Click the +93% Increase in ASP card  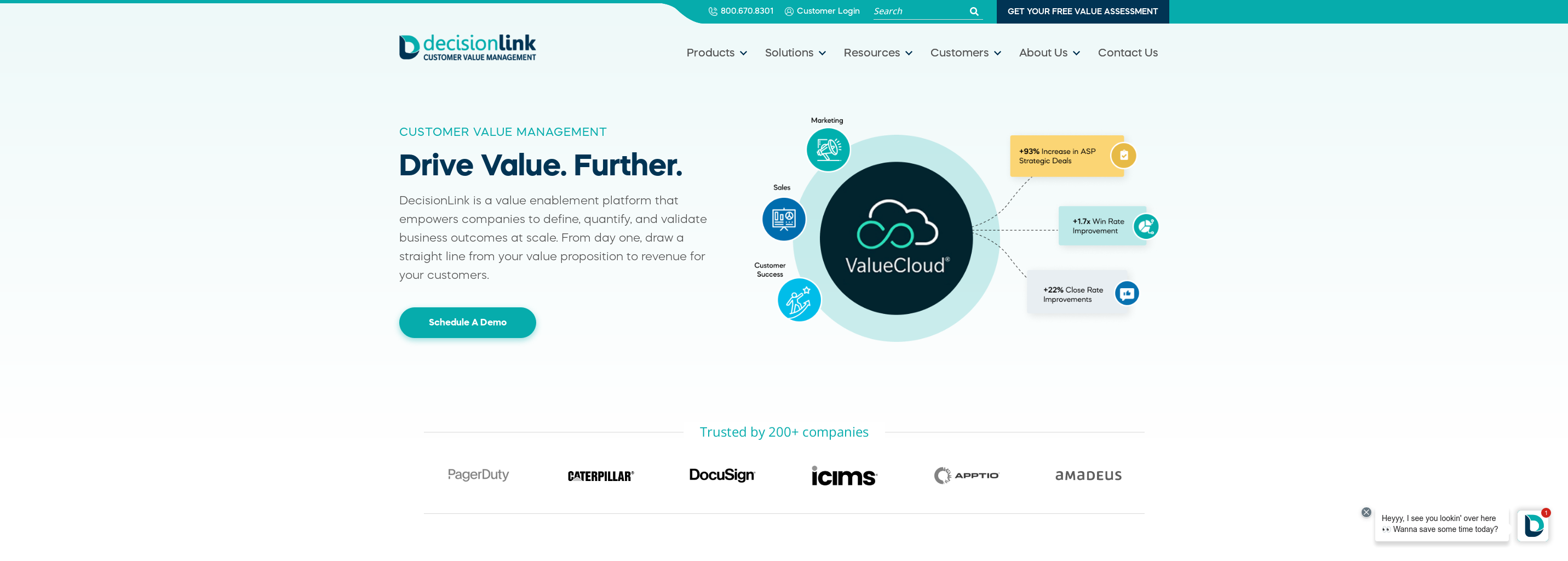1066,156
